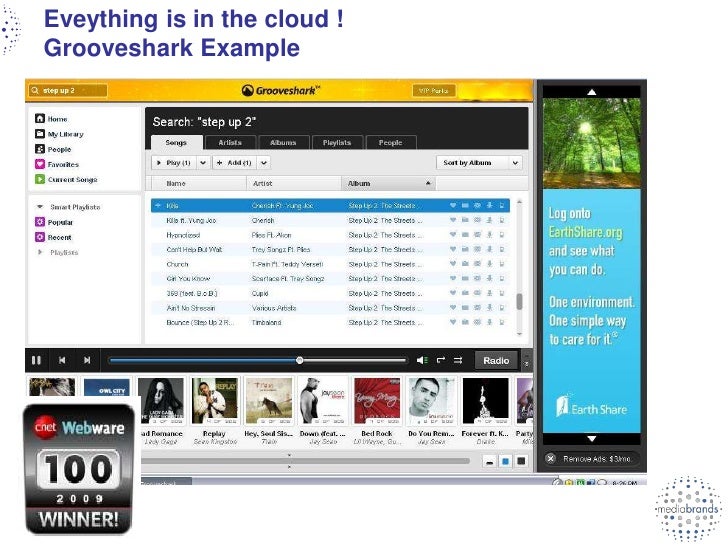
Task: Switch to the People search tab
Action: [x=390, y=143]
